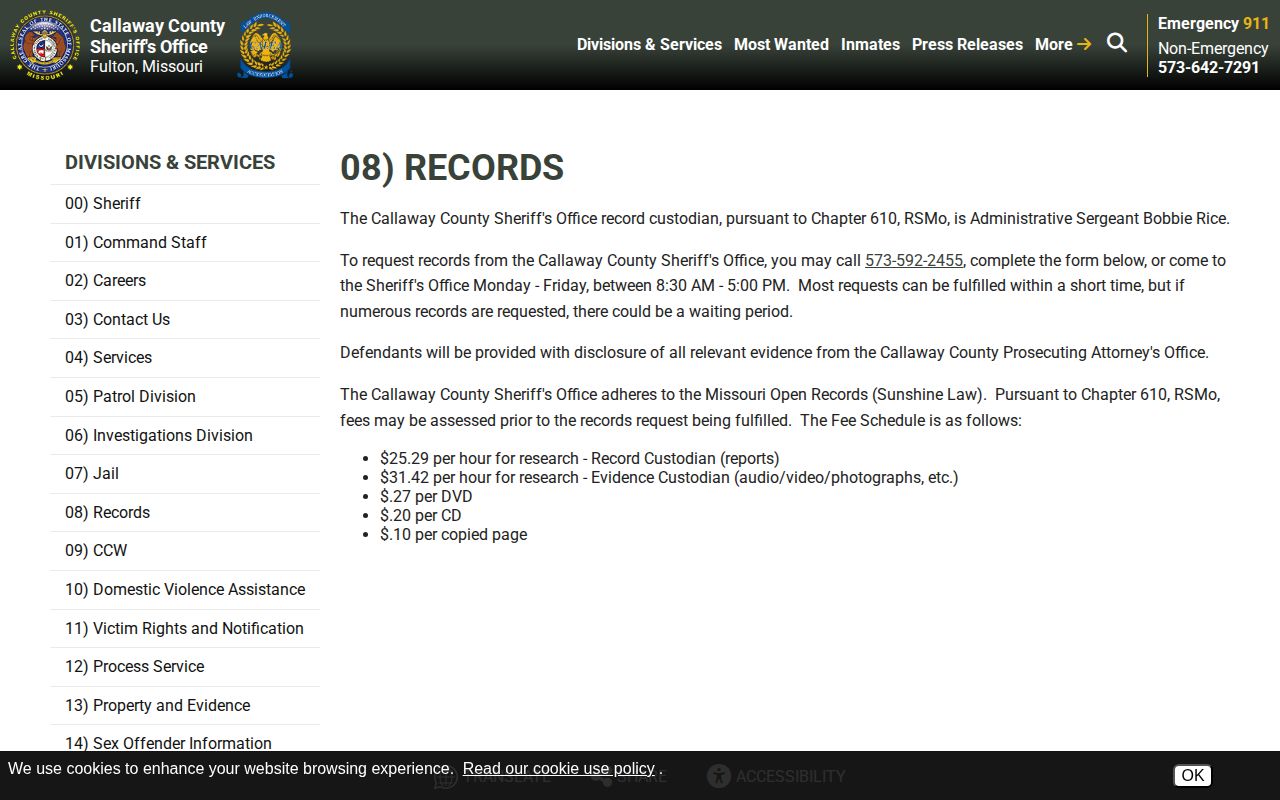This screenshot has width=1280, height=800.
Task: Select '08) Records' in the sidebar
Action: [x=185, y=513]
